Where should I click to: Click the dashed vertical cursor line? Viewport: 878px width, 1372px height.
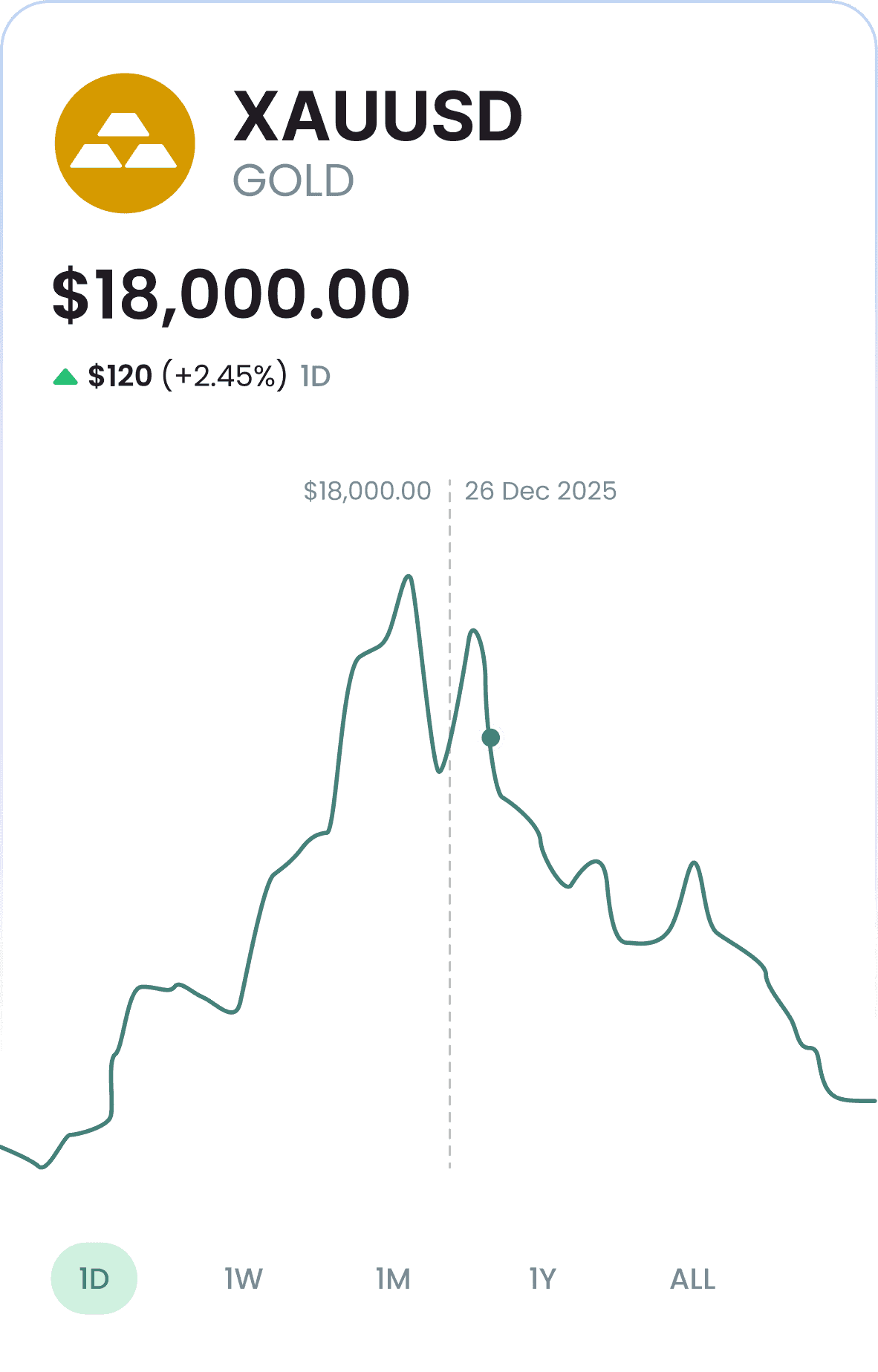tap(449, 825)
